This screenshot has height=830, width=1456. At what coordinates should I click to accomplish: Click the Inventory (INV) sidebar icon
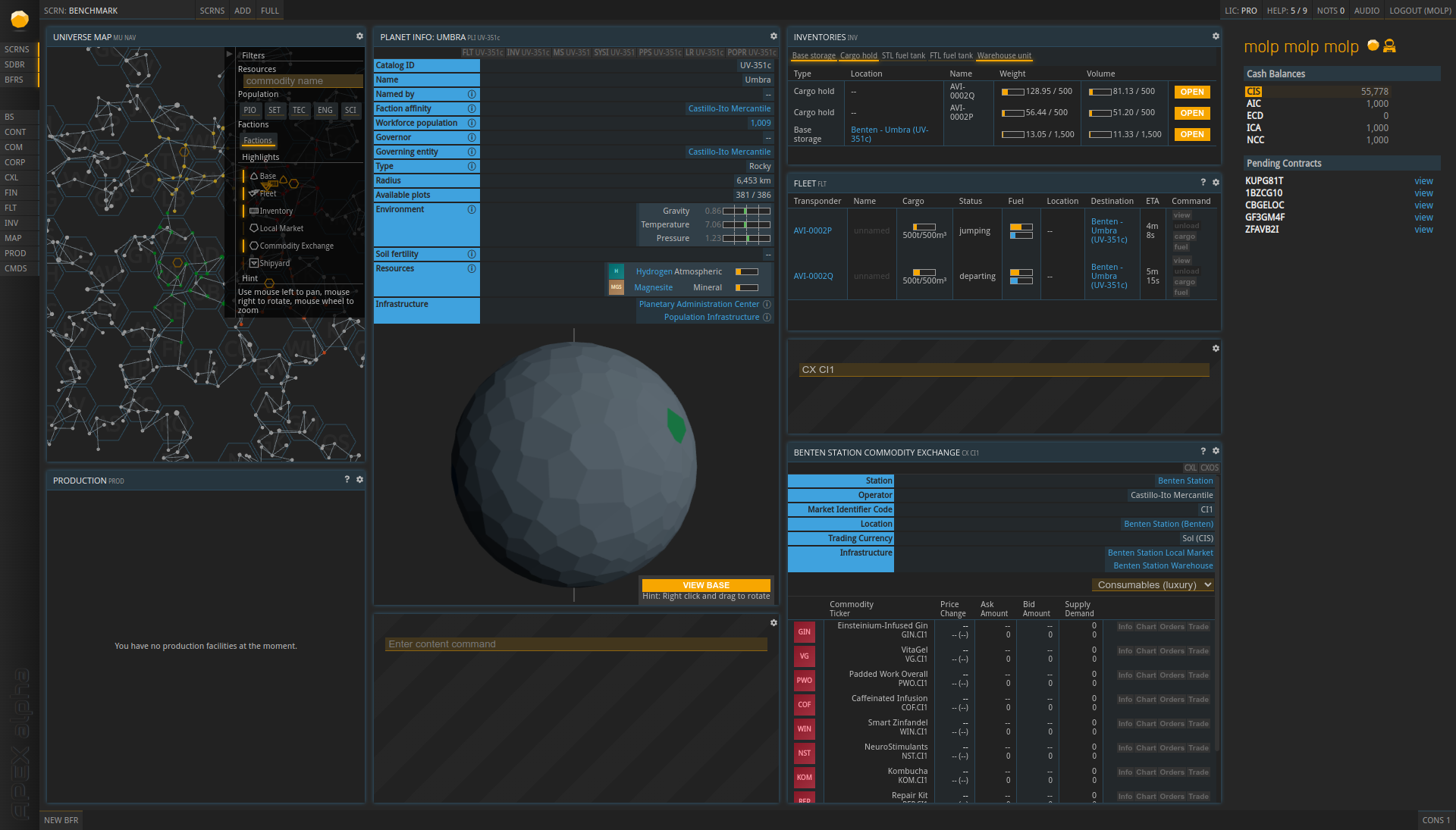14,222
